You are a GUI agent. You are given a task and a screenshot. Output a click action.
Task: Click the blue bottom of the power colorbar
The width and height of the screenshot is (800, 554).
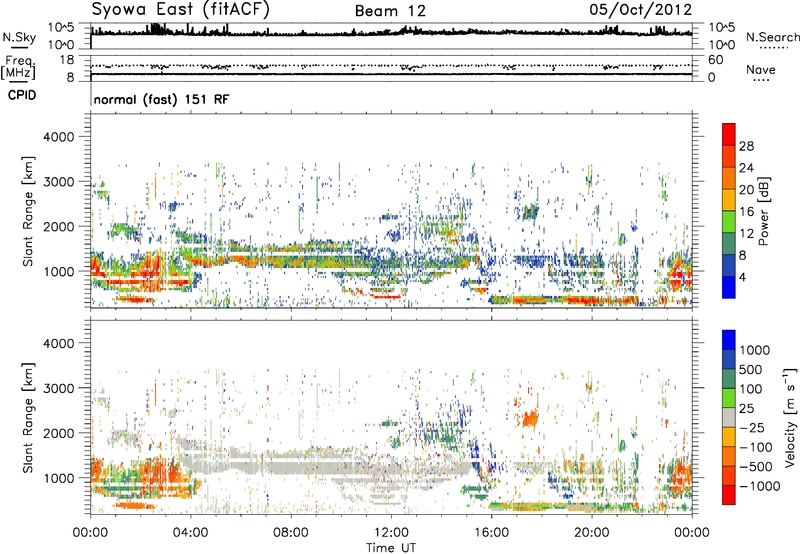point(729,287)
